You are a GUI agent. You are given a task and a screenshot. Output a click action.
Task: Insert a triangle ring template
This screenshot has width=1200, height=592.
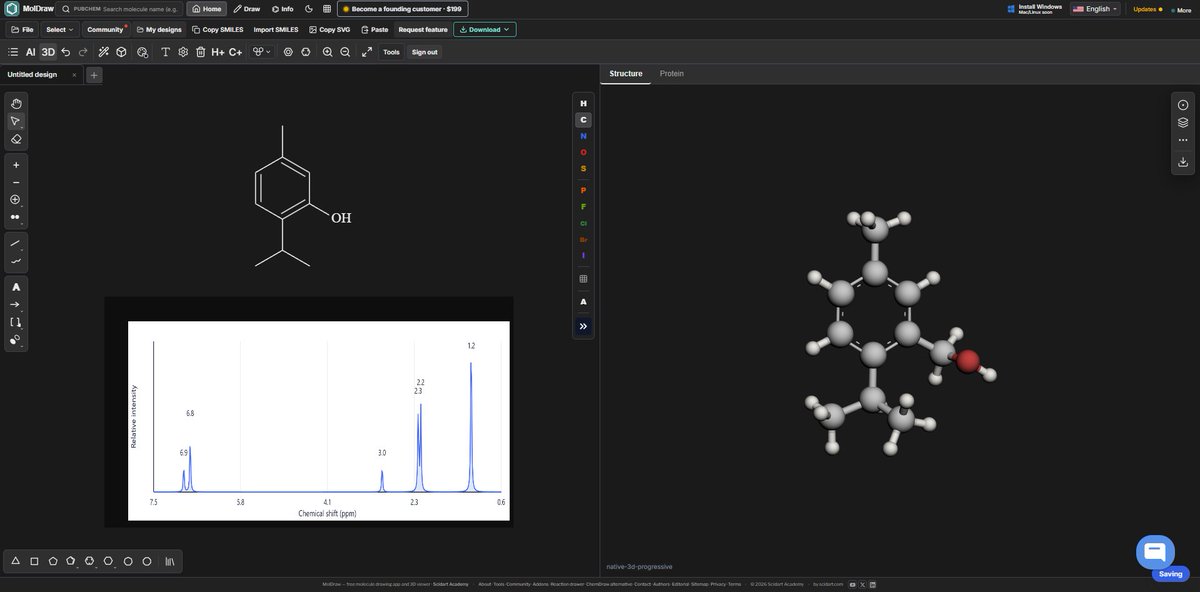(x=16, y=561)
